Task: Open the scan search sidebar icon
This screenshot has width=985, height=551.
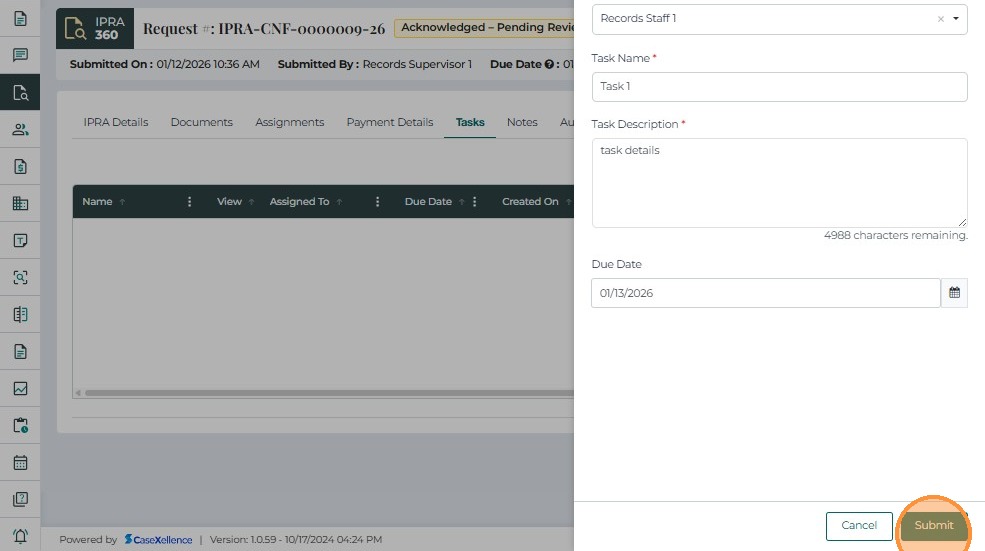Action: [x=20, y=277]
